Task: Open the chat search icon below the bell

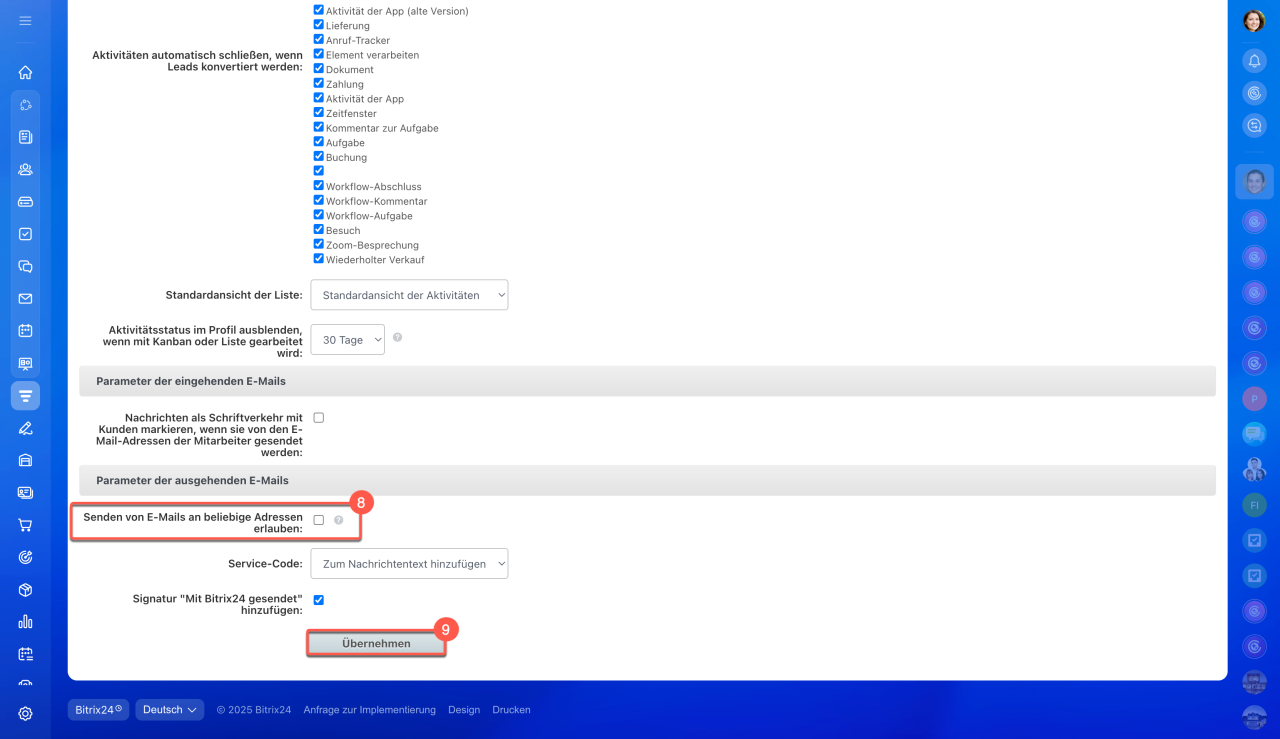Action: (x=1254, y=125)
